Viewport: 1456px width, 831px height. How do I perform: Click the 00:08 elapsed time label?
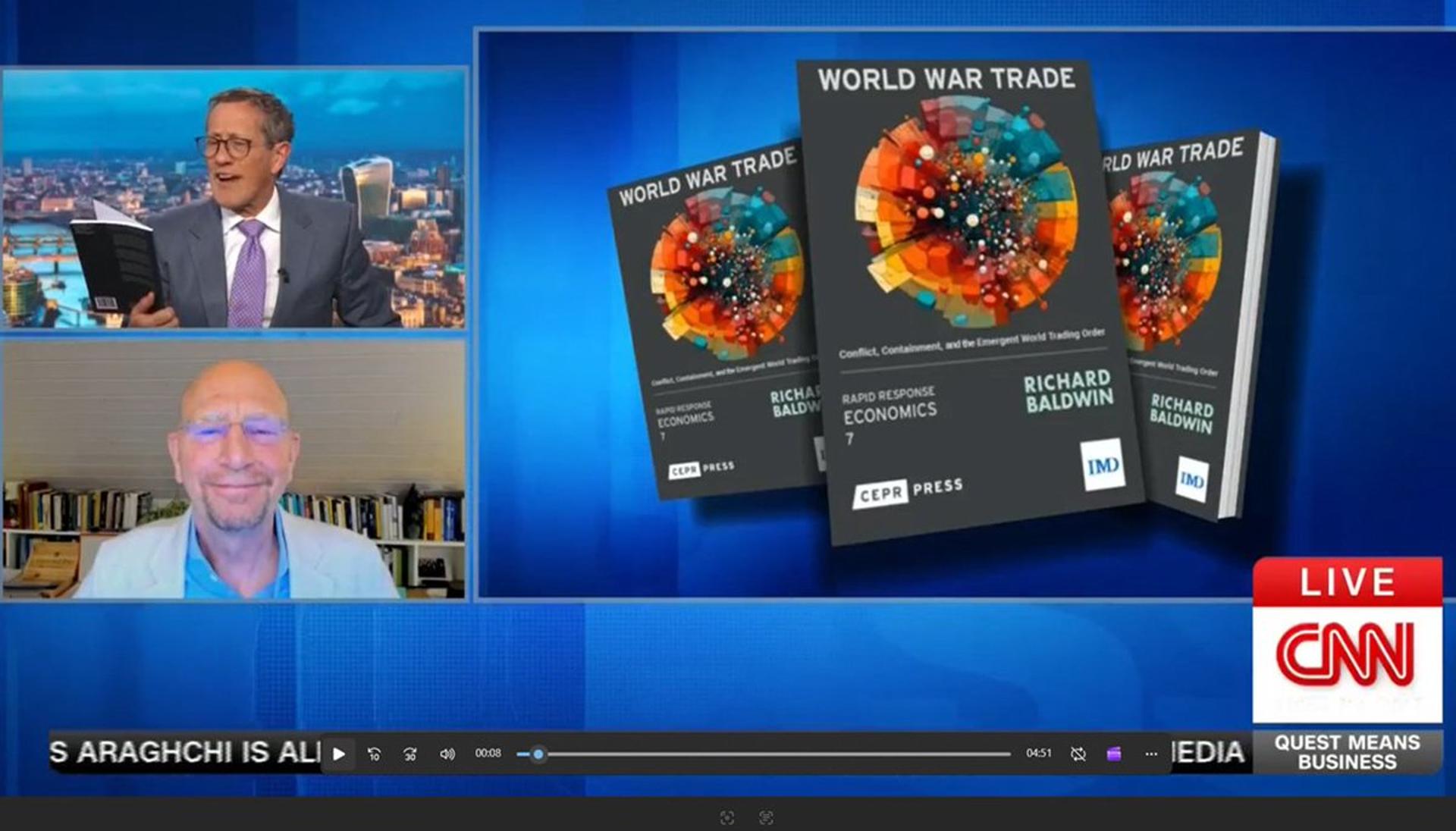488,753
